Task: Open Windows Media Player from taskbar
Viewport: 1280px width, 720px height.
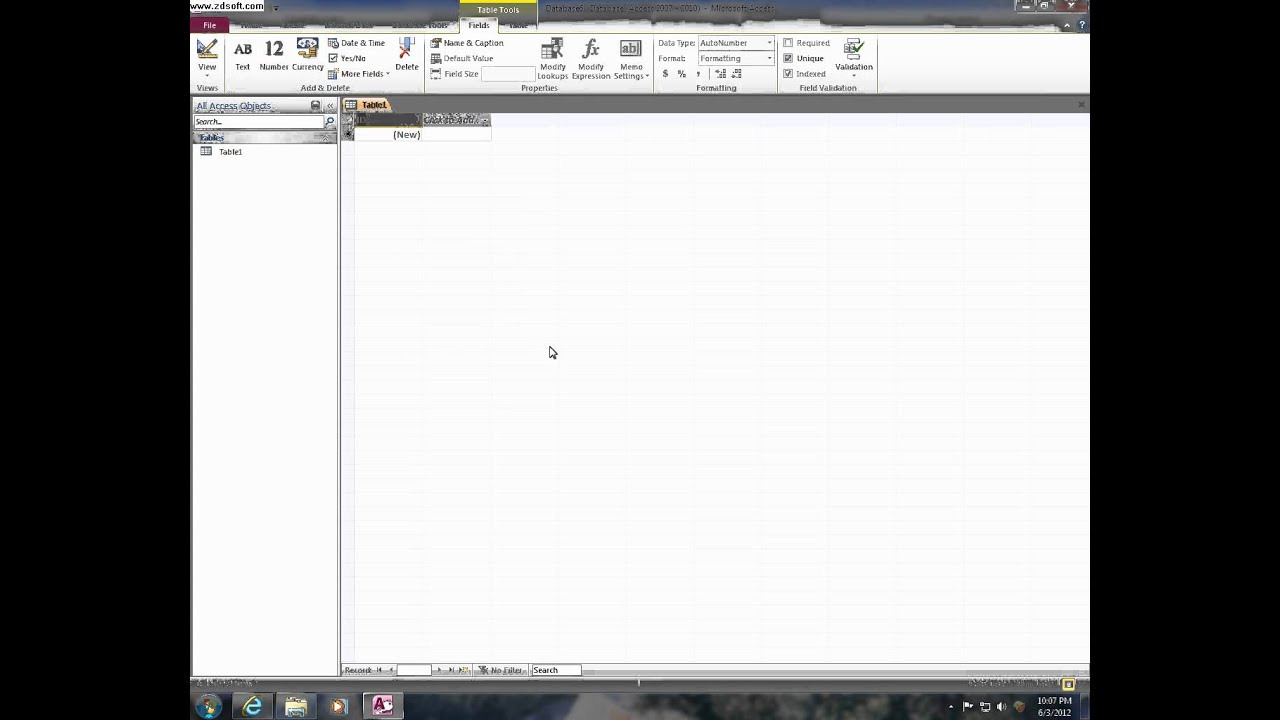Action: coord(338,706)
